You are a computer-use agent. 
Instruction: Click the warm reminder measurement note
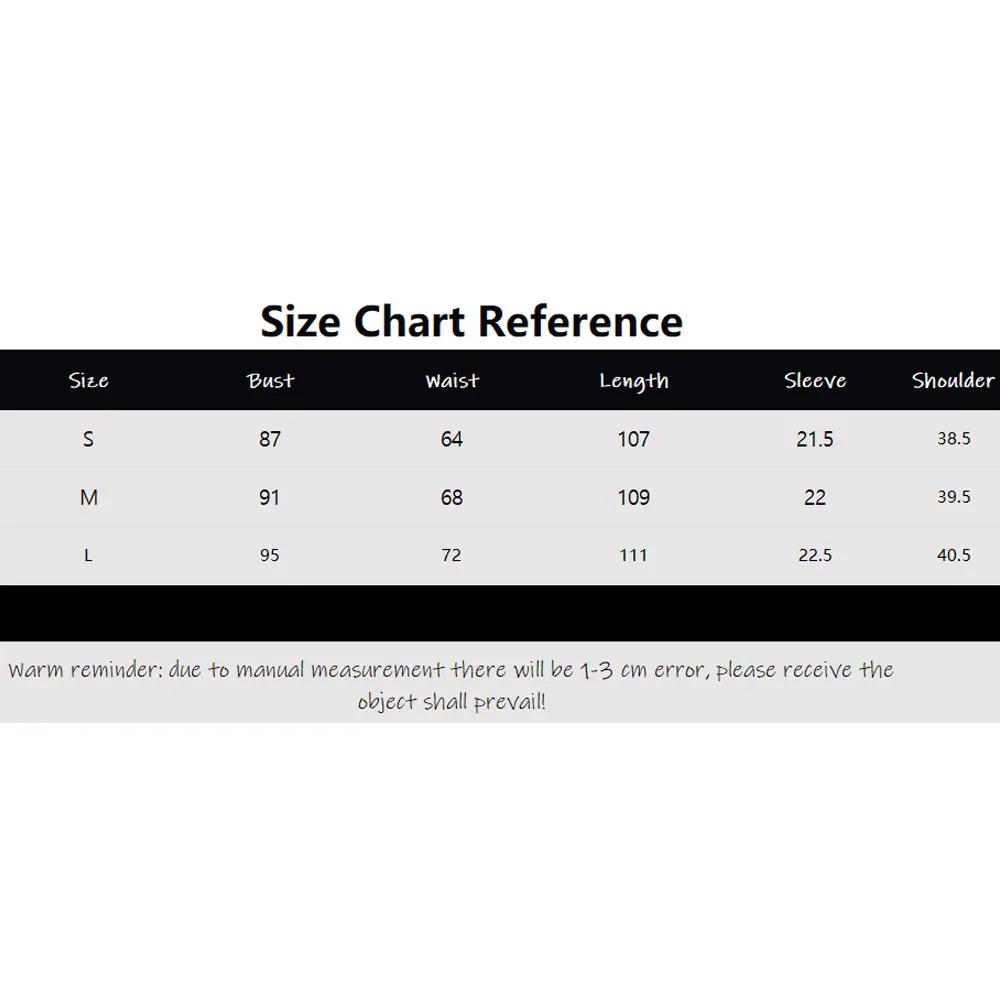(x=451, y=685)
